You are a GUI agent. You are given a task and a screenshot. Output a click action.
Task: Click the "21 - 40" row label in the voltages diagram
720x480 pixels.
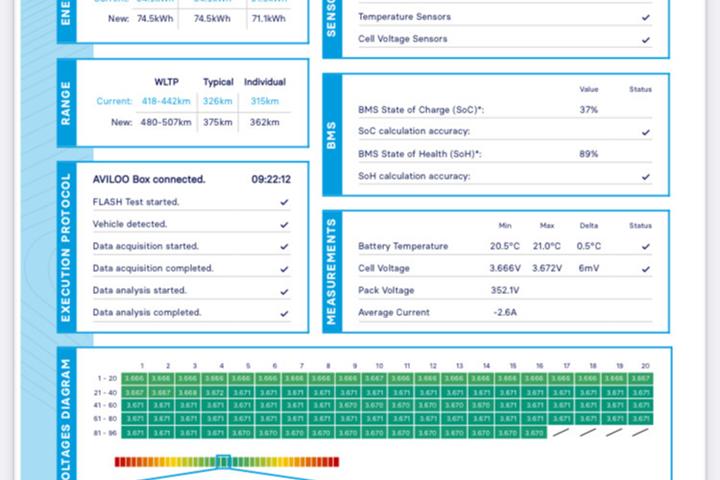[x=105, y=393]
